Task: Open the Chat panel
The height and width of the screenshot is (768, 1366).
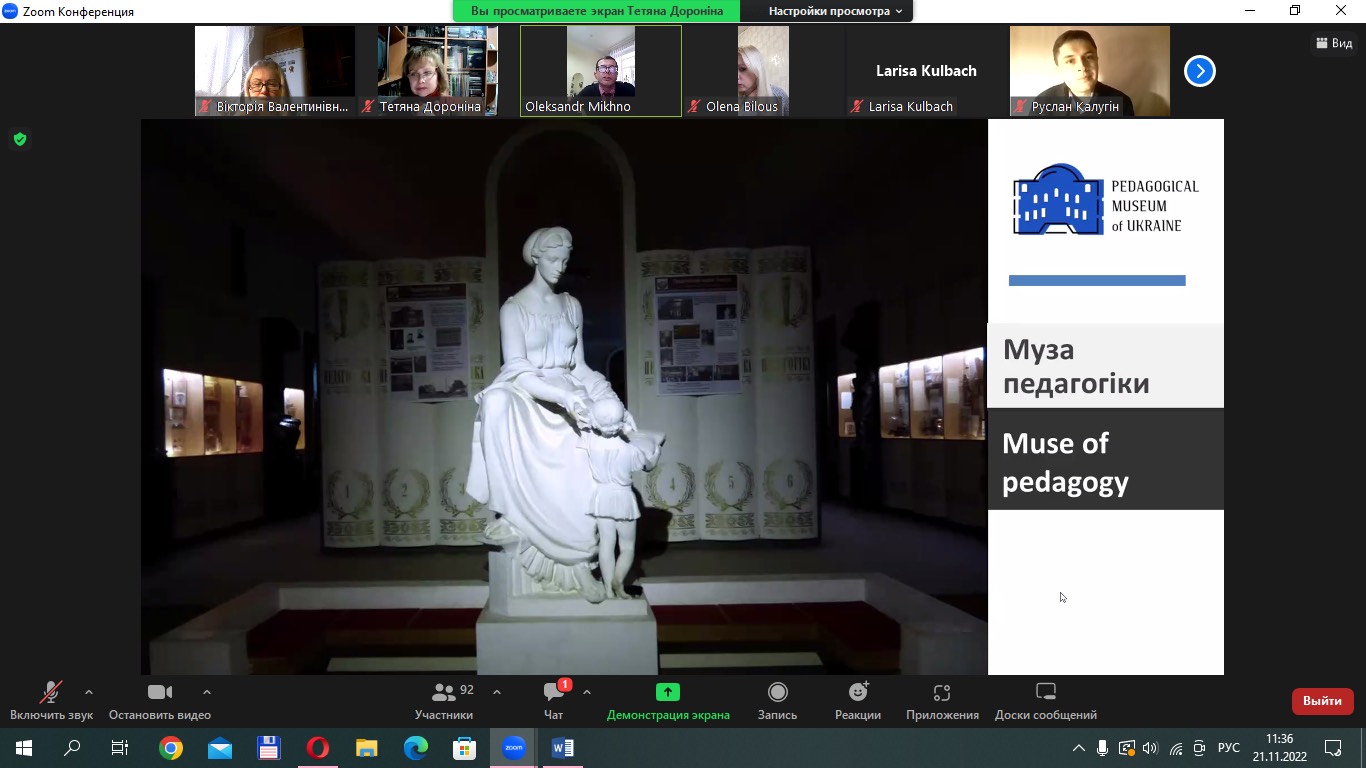Action: pos(554,693)
